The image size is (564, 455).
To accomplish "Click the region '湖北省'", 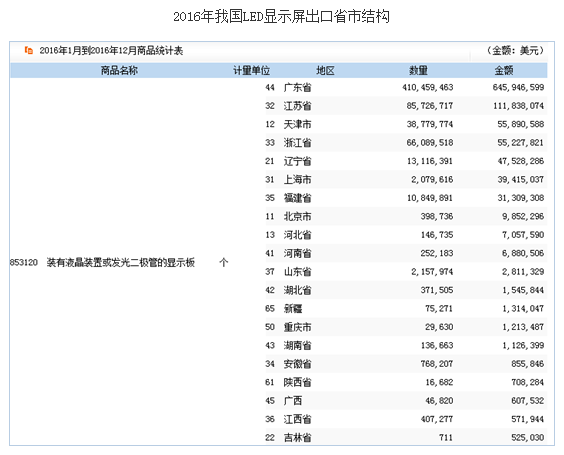I will point(297,290).
